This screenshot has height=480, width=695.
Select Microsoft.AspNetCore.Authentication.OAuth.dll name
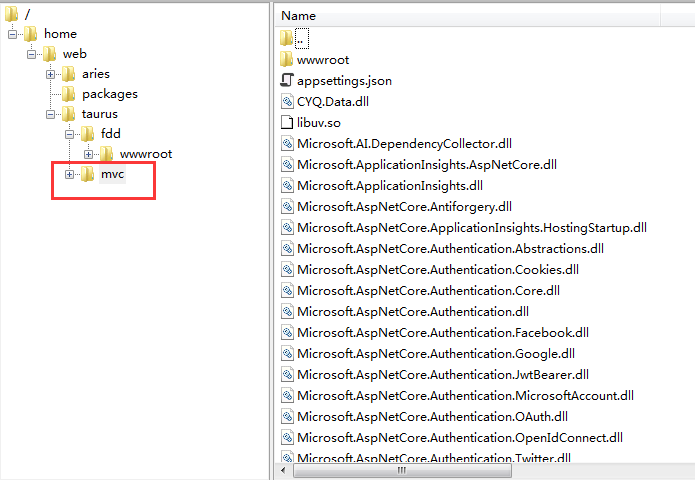point(433,417)
